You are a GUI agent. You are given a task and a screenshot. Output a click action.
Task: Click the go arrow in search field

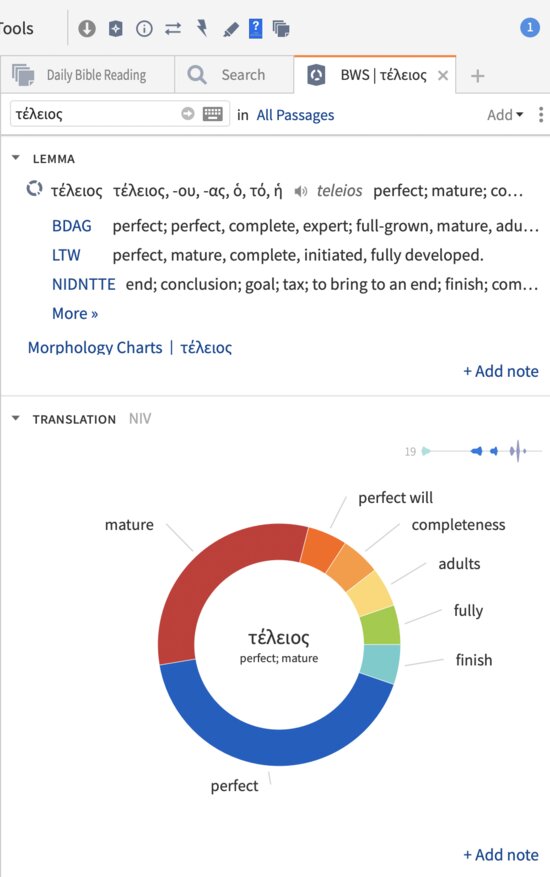click(x=187, y=114)
